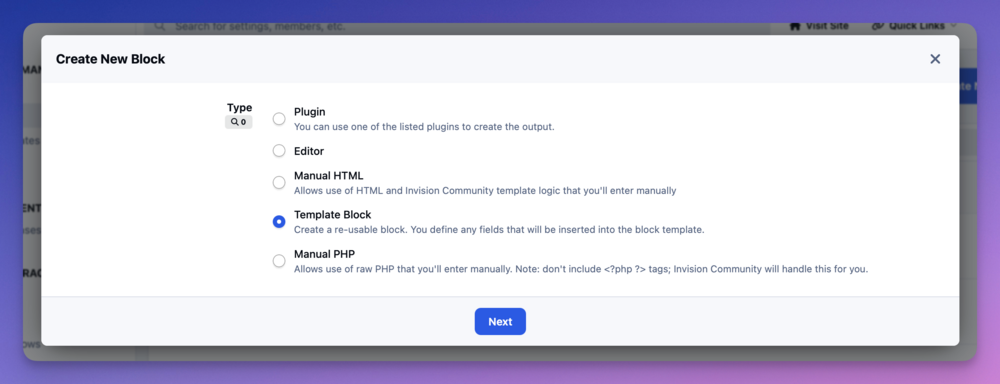This screenshot has width=1000, height=384.
Task: Click 'Allows use of raw PHP' description
Action: tap(581, 269)
